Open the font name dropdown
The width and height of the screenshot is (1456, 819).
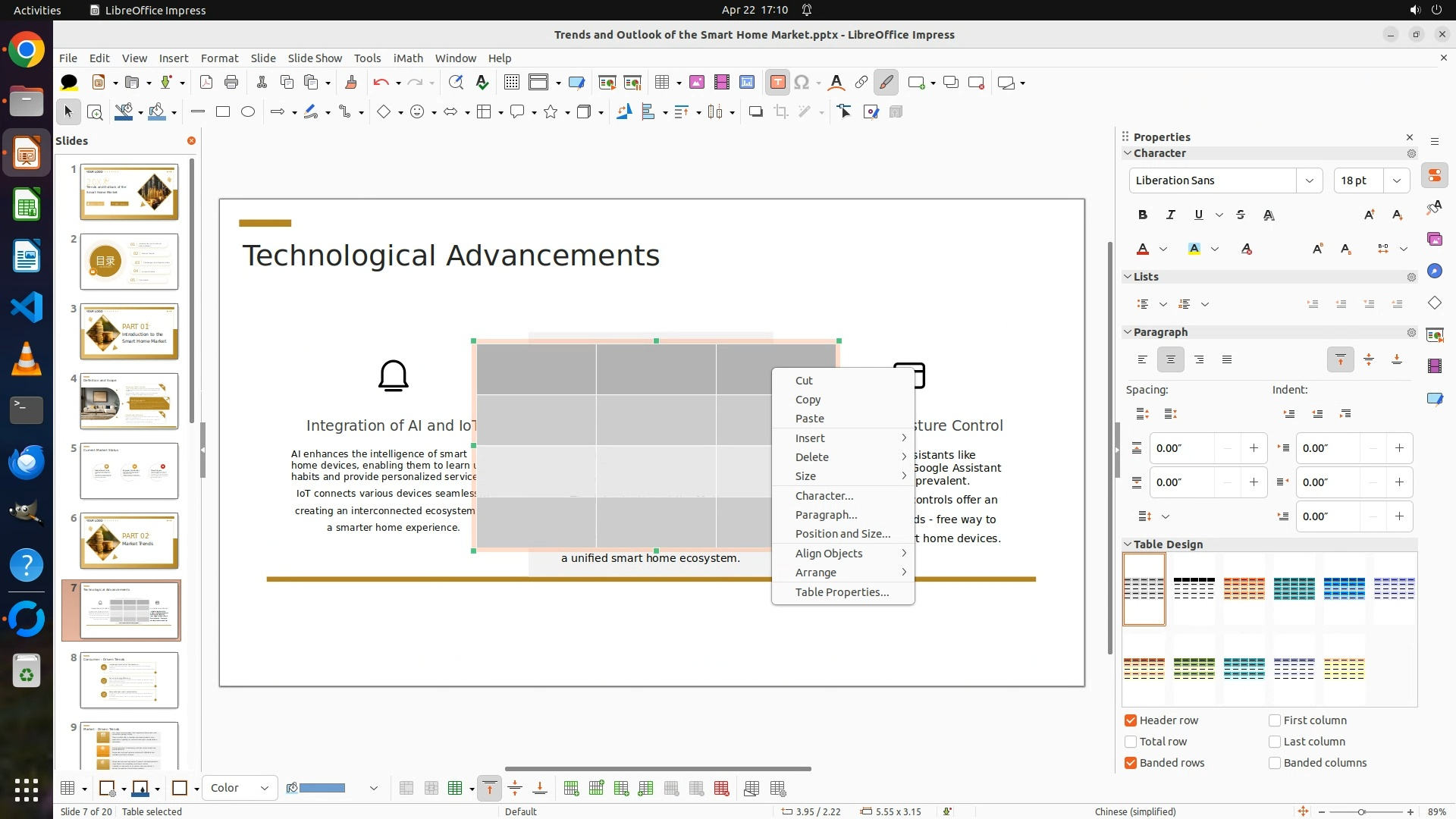1309,180
